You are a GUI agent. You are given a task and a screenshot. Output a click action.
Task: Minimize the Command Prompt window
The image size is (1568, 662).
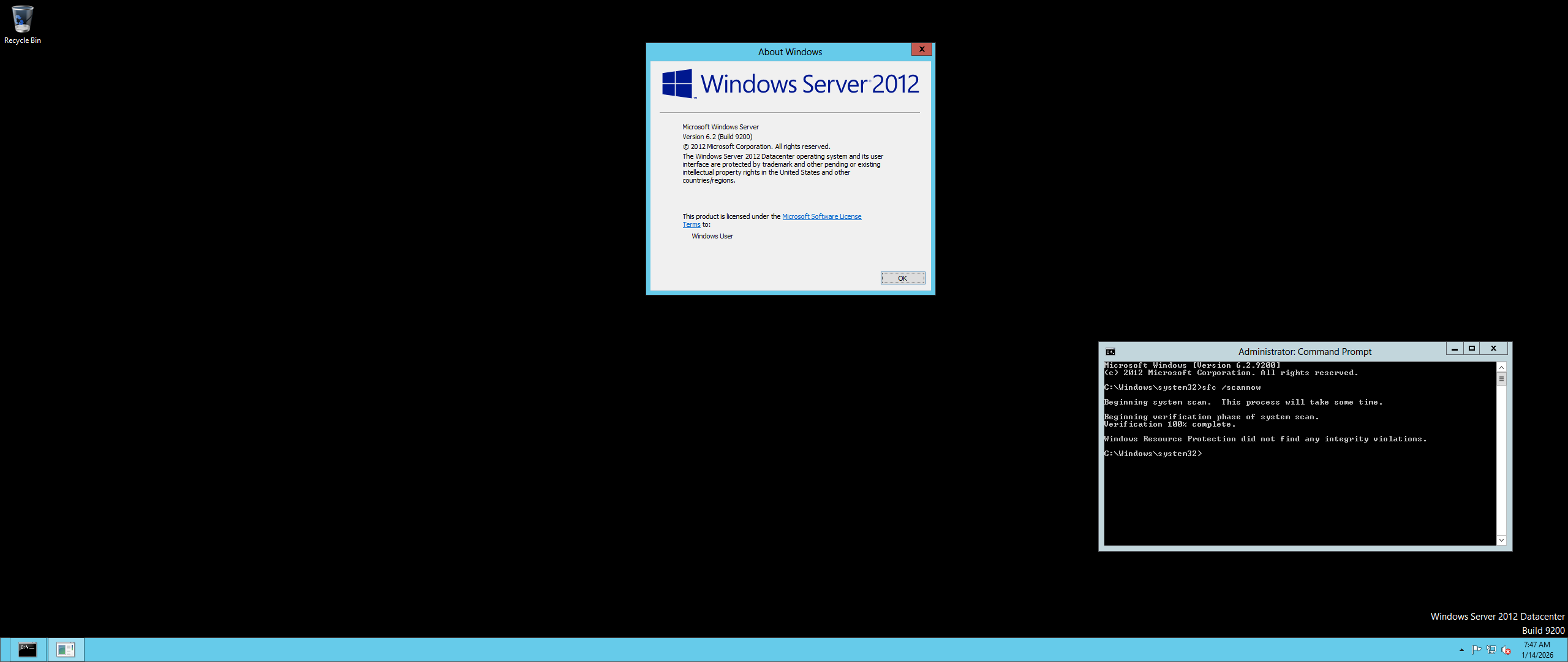click(x=1455, y=348)
